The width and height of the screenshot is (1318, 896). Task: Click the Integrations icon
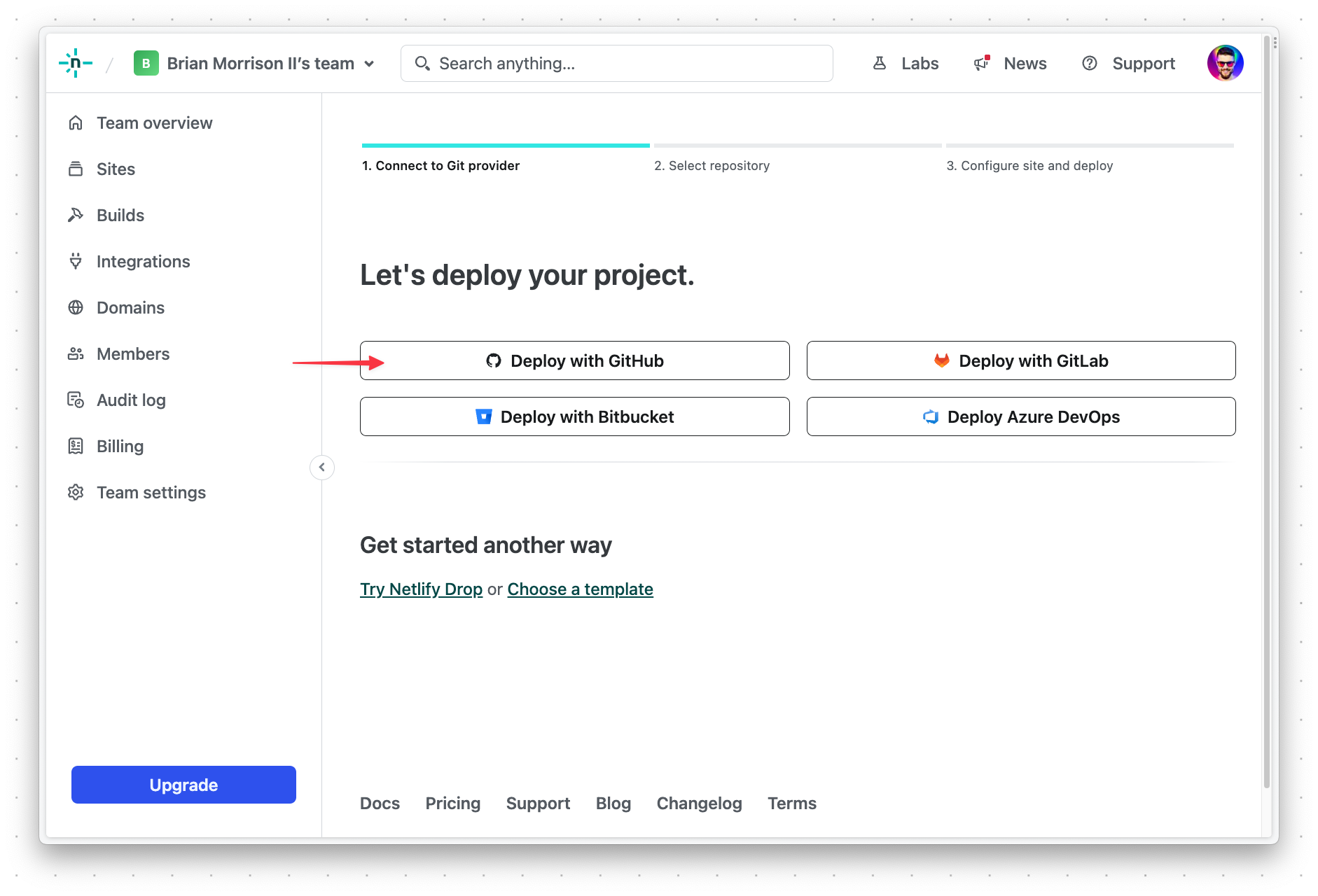coord(76,261)
